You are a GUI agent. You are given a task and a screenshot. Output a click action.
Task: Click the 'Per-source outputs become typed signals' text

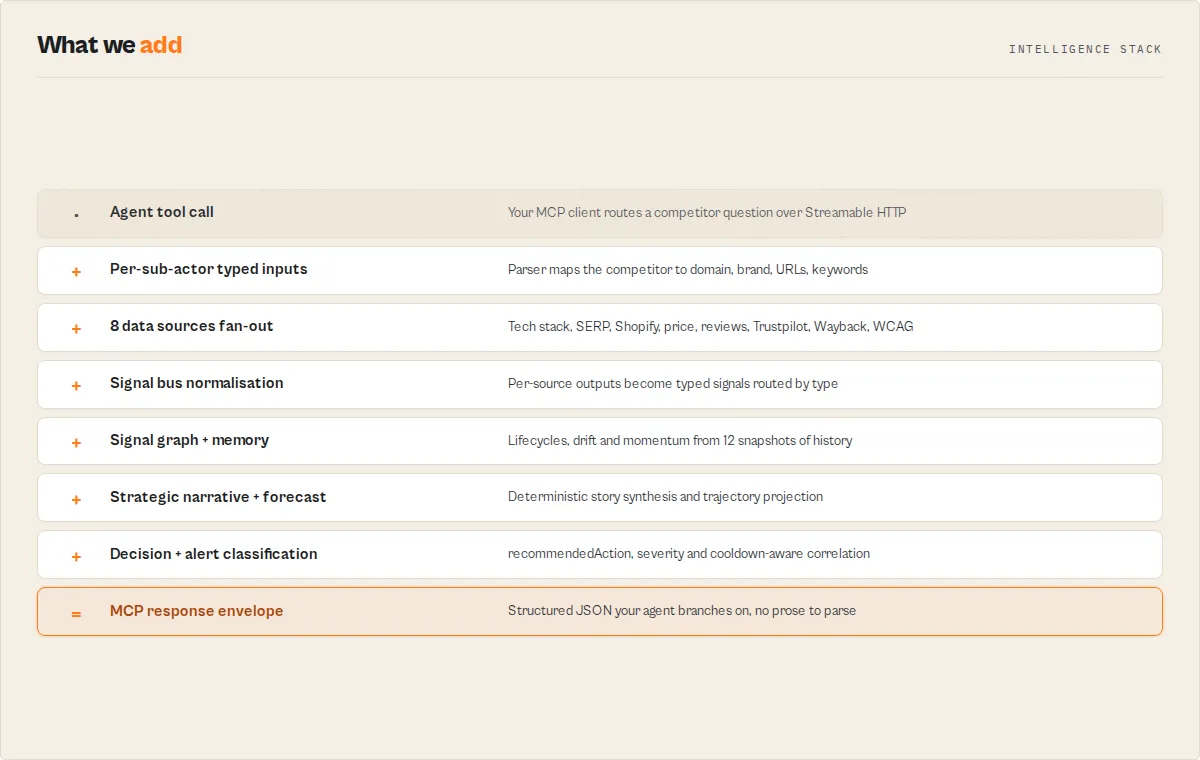pyautogui.click(x=673, y=383)
